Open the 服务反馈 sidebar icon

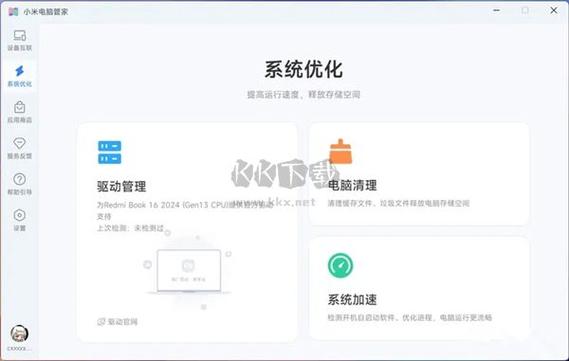(20, 143)
